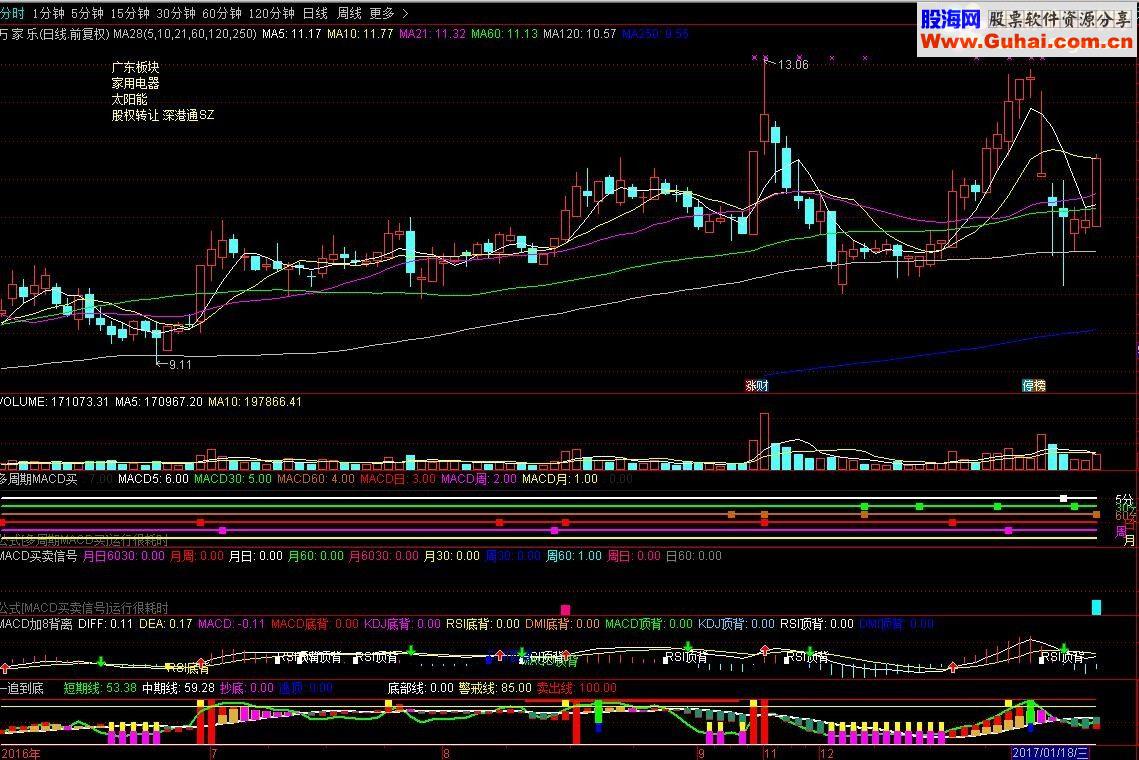Viewport: 1139px width, 760px height.
Task: Click the 警戒线: 85.00 value
Action: (495, 687)
